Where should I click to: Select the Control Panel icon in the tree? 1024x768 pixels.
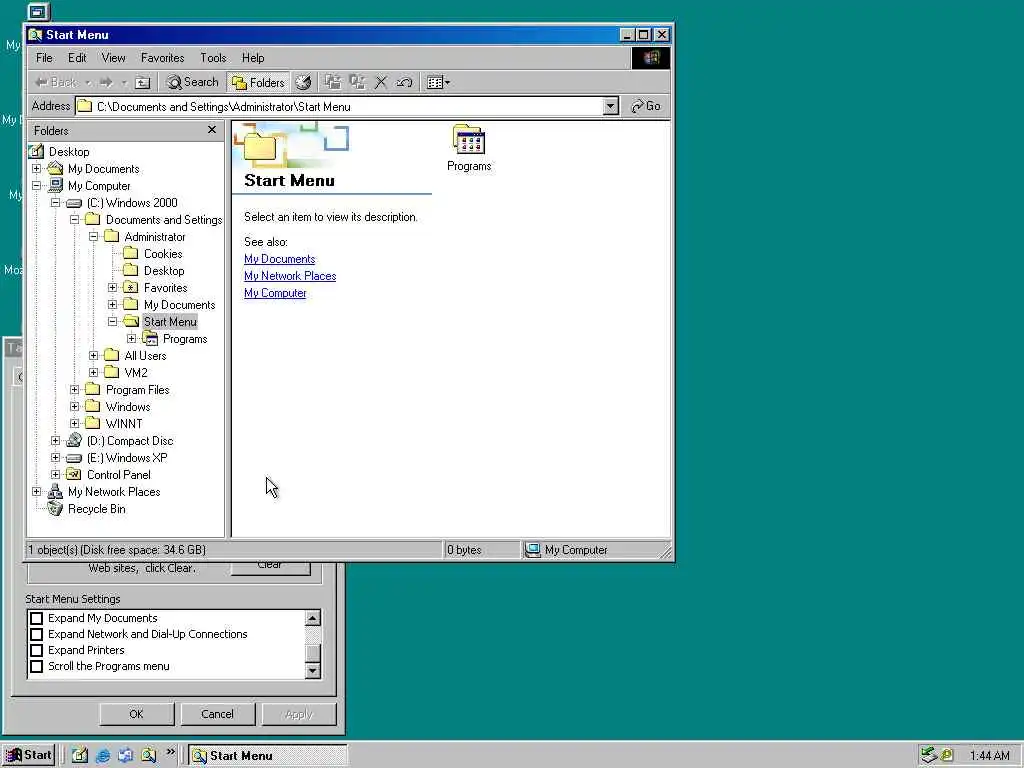[x=74, y=475]
